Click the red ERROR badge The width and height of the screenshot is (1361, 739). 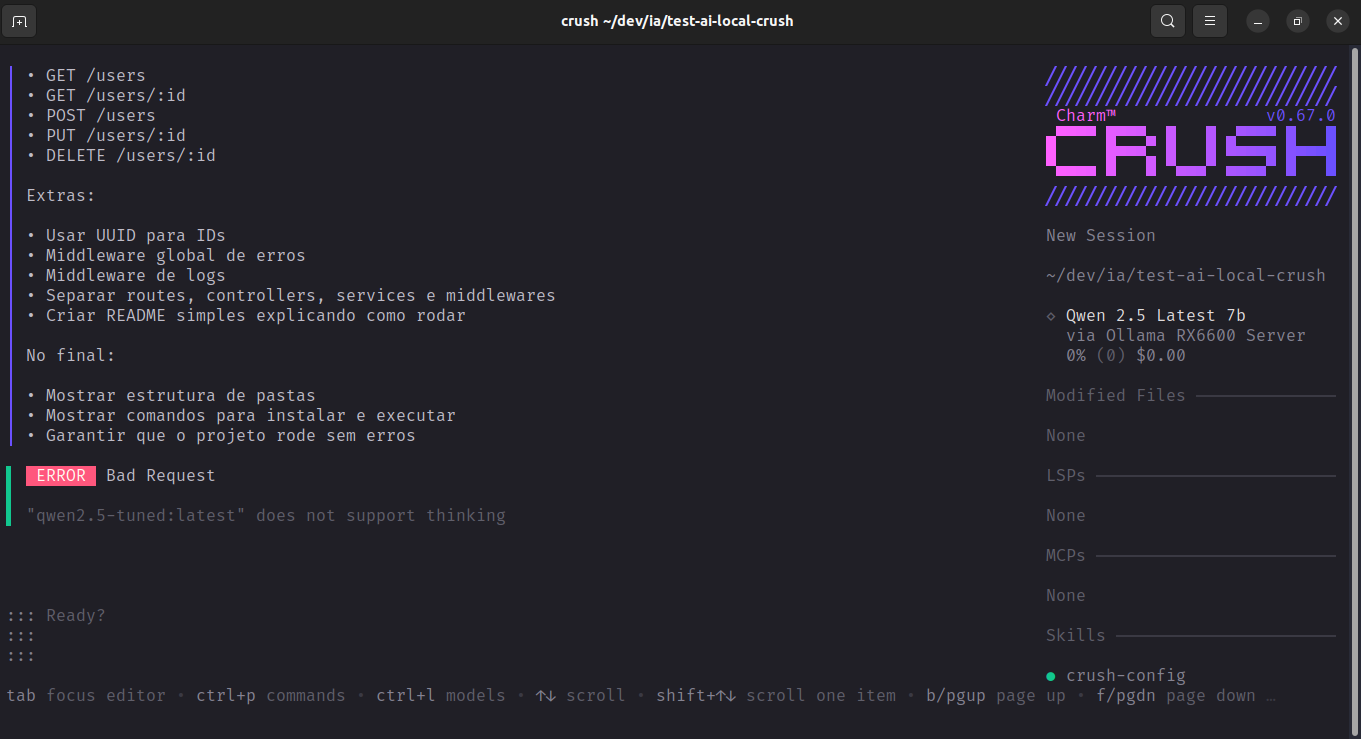[61, 476]
